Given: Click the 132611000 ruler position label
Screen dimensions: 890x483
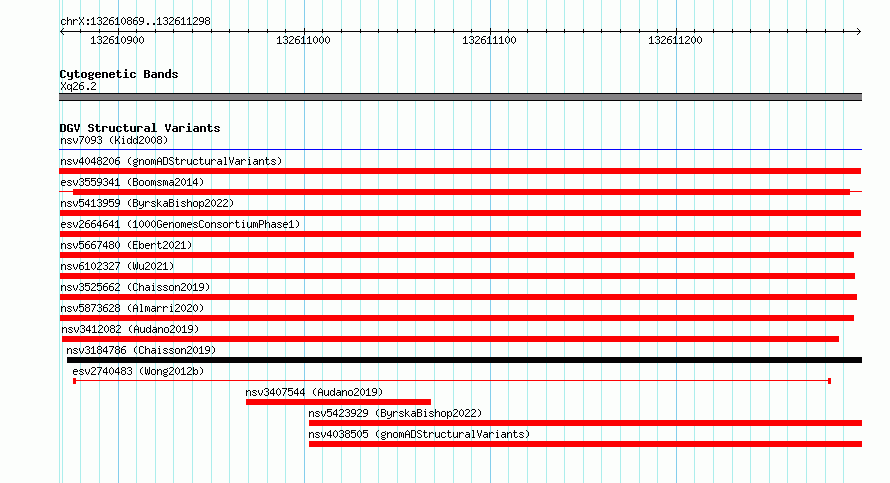Looking at the screenshot, I should (303, 40).
